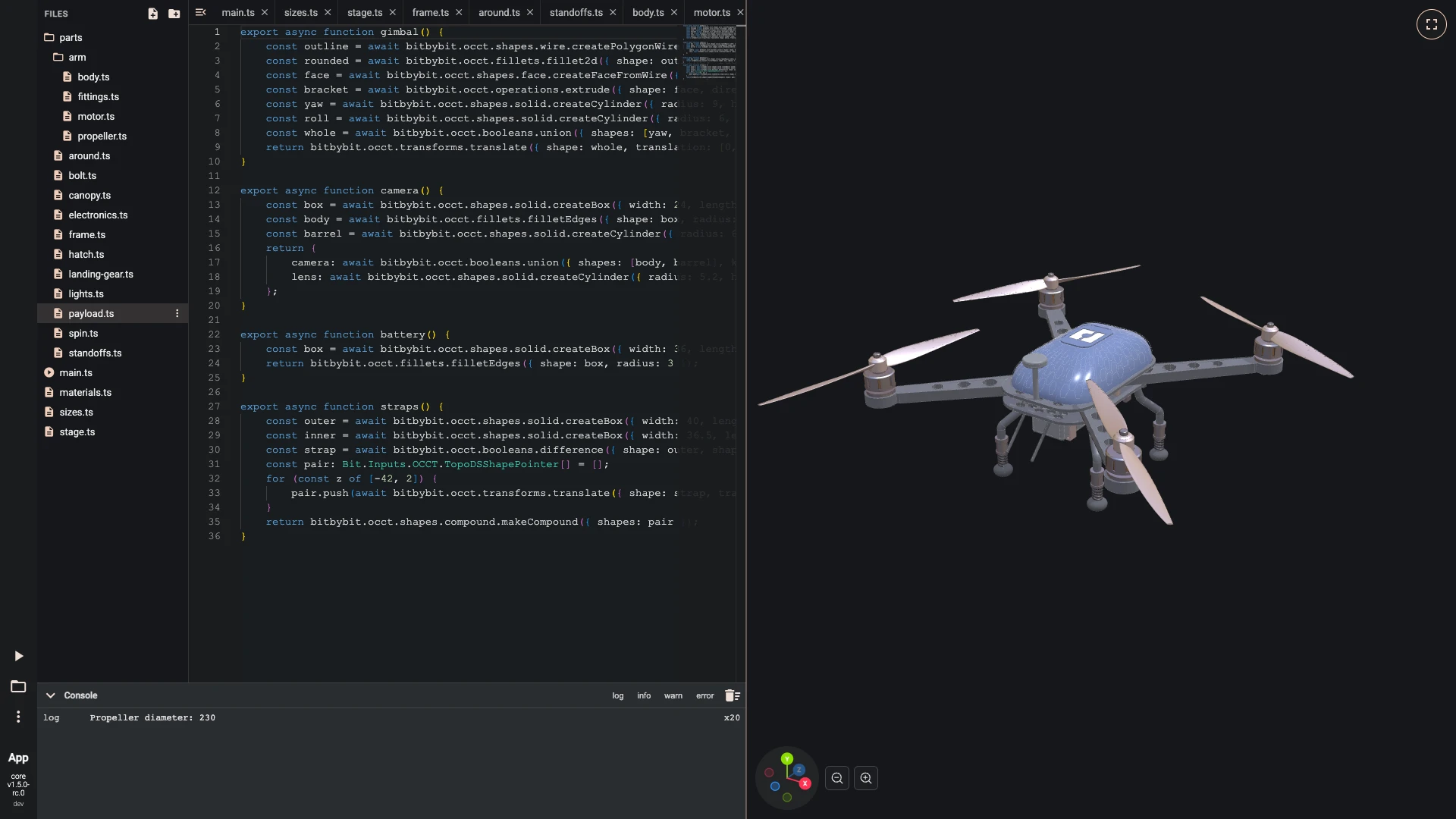The height and width of the screenshot is (819, 1456).
Task: Open fittings.ts in the file tree
Action: (x=98, y=96)
